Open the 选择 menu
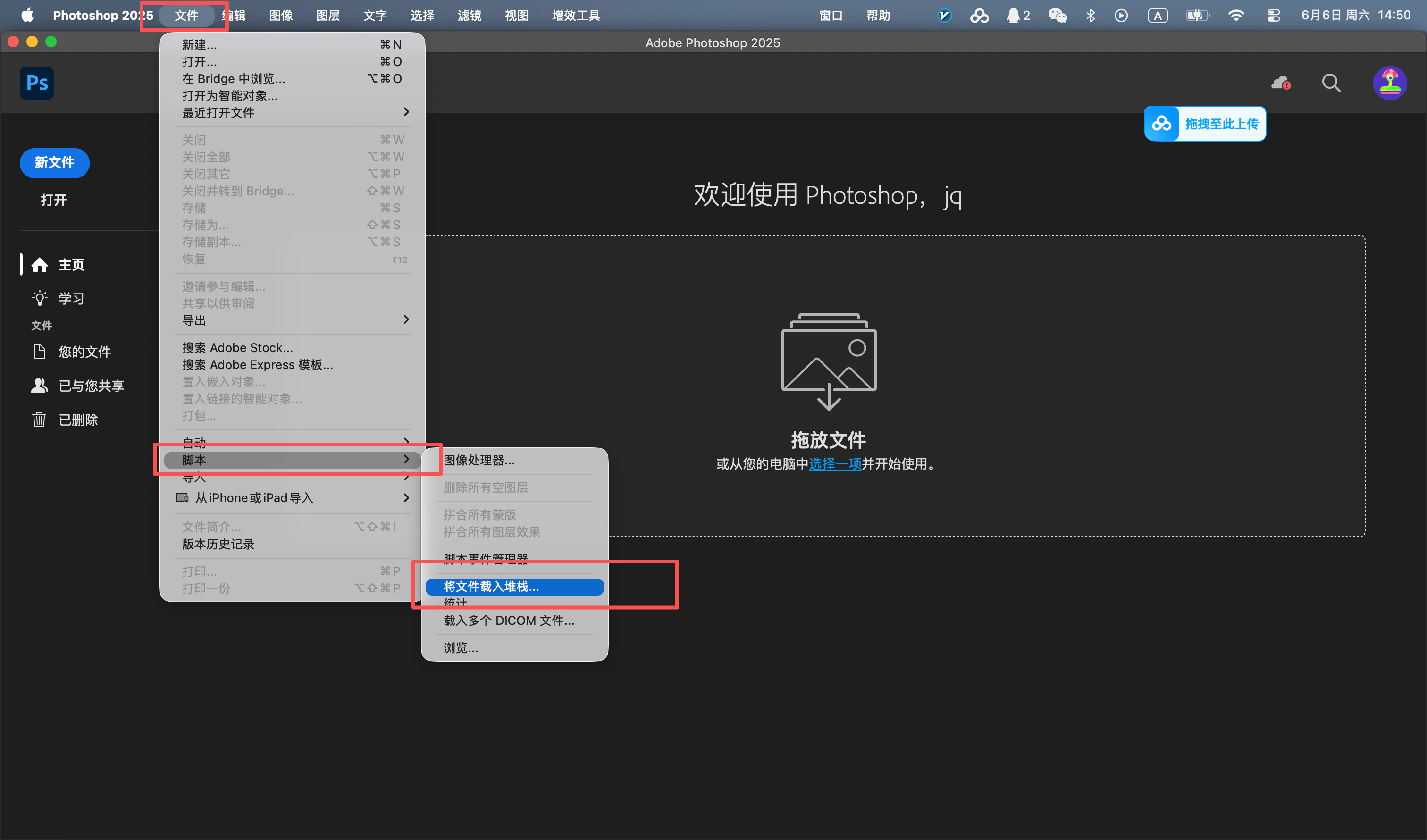 coord(422,15)
